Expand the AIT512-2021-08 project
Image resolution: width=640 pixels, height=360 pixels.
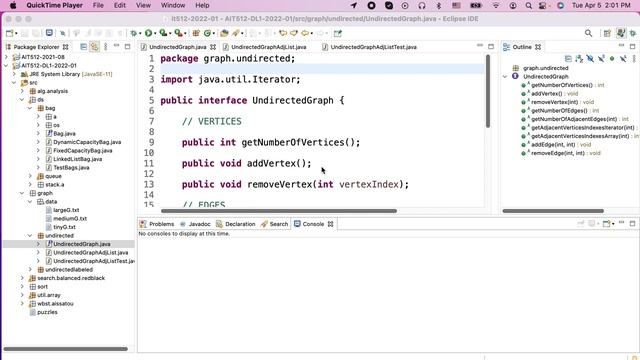7,57
